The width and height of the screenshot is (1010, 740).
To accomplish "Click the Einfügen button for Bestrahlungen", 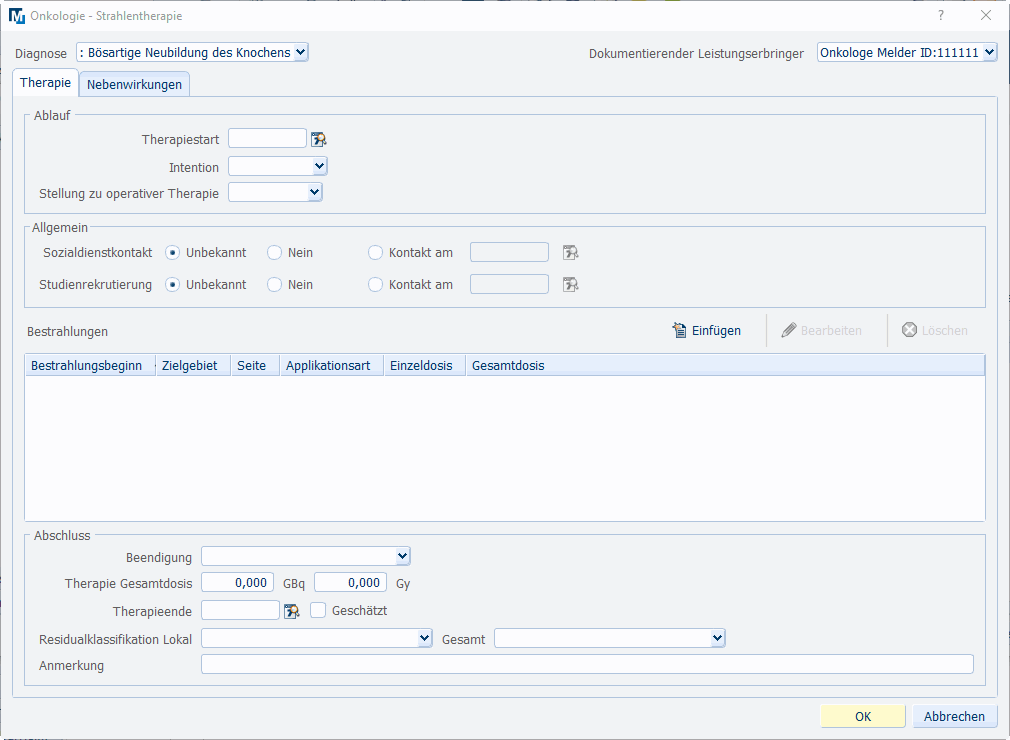I will tap(707, 331).
